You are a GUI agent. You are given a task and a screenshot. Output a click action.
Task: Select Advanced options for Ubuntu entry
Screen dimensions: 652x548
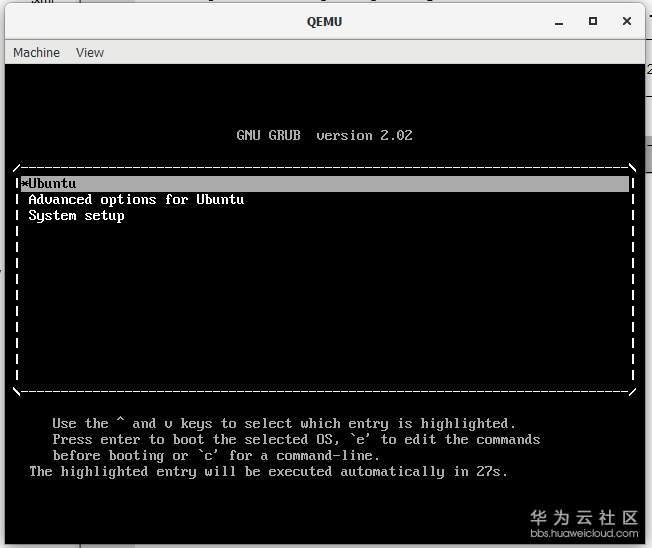pyautogui.click(x=136, y=200)
